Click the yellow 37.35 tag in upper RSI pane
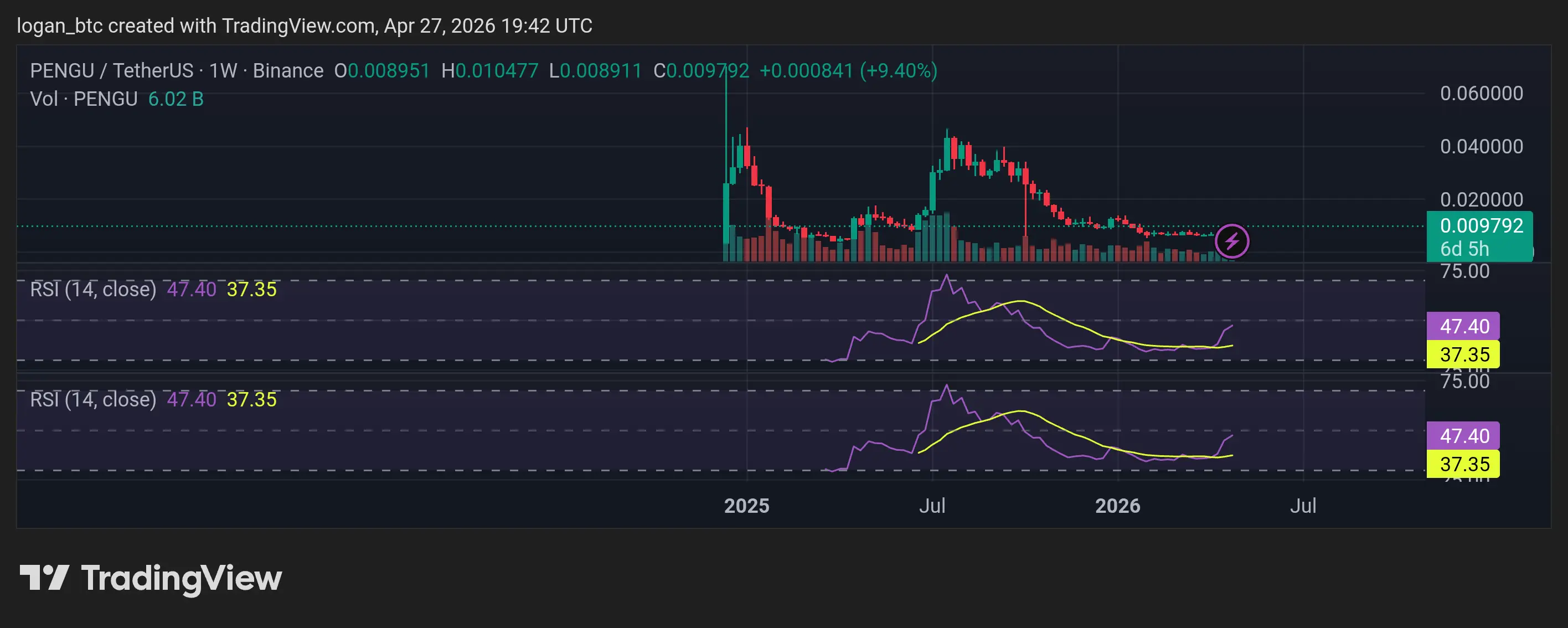This screenshot has height=628, width=1568. tap(1463, 354)
